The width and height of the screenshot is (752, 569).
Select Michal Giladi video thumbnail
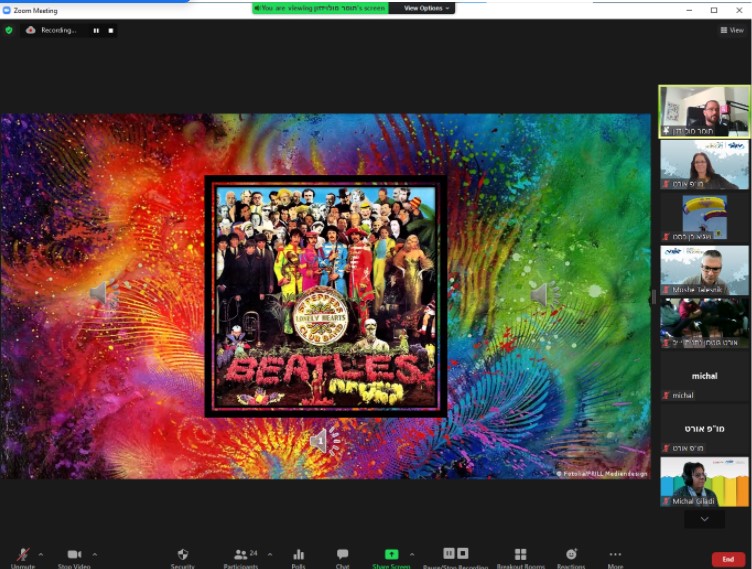704,481
